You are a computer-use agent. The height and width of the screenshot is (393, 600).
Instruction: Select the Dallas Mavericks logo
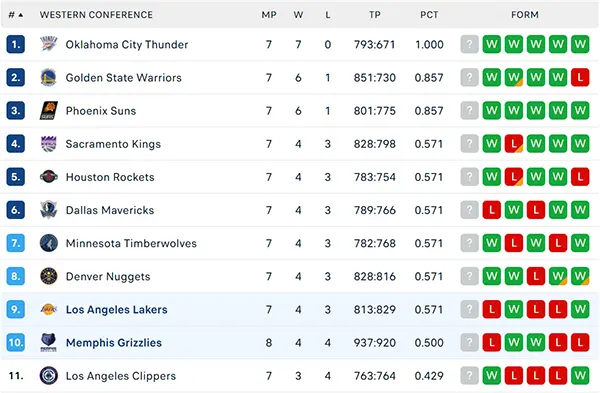coord(49,210)
